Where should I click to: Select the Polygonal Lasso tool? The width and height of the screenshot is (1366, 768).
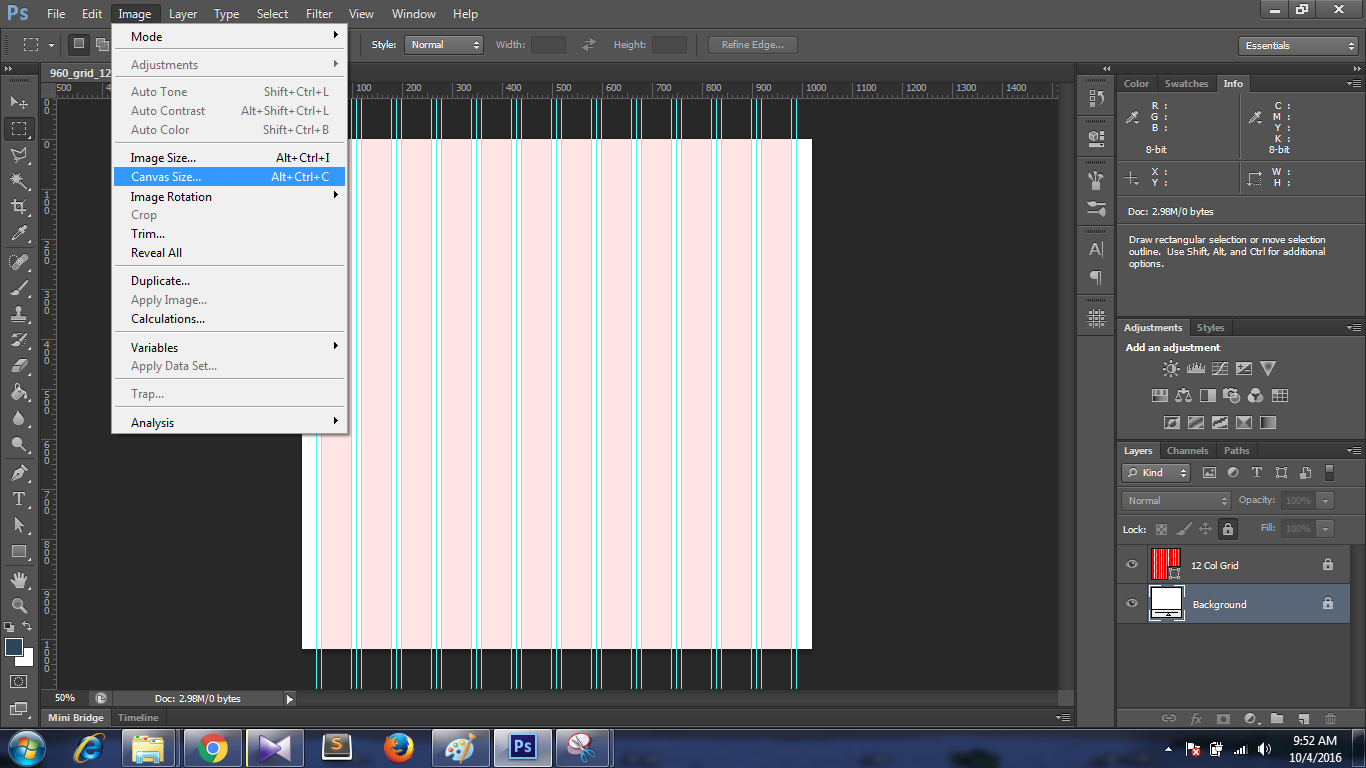coord(18,155)
